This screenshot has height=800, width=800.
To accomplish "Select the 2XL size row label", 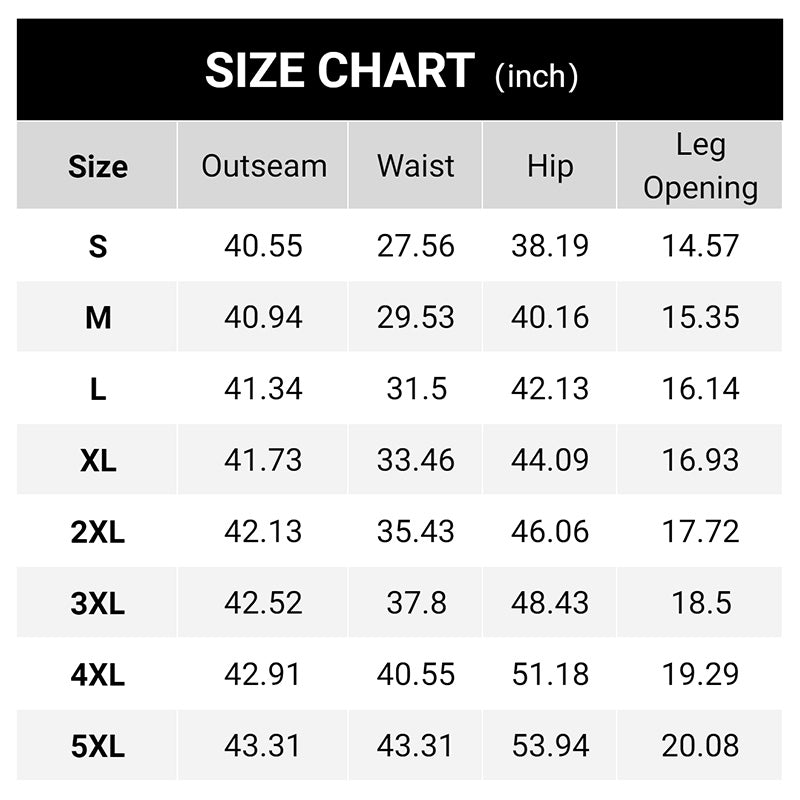I will [98, 532].
